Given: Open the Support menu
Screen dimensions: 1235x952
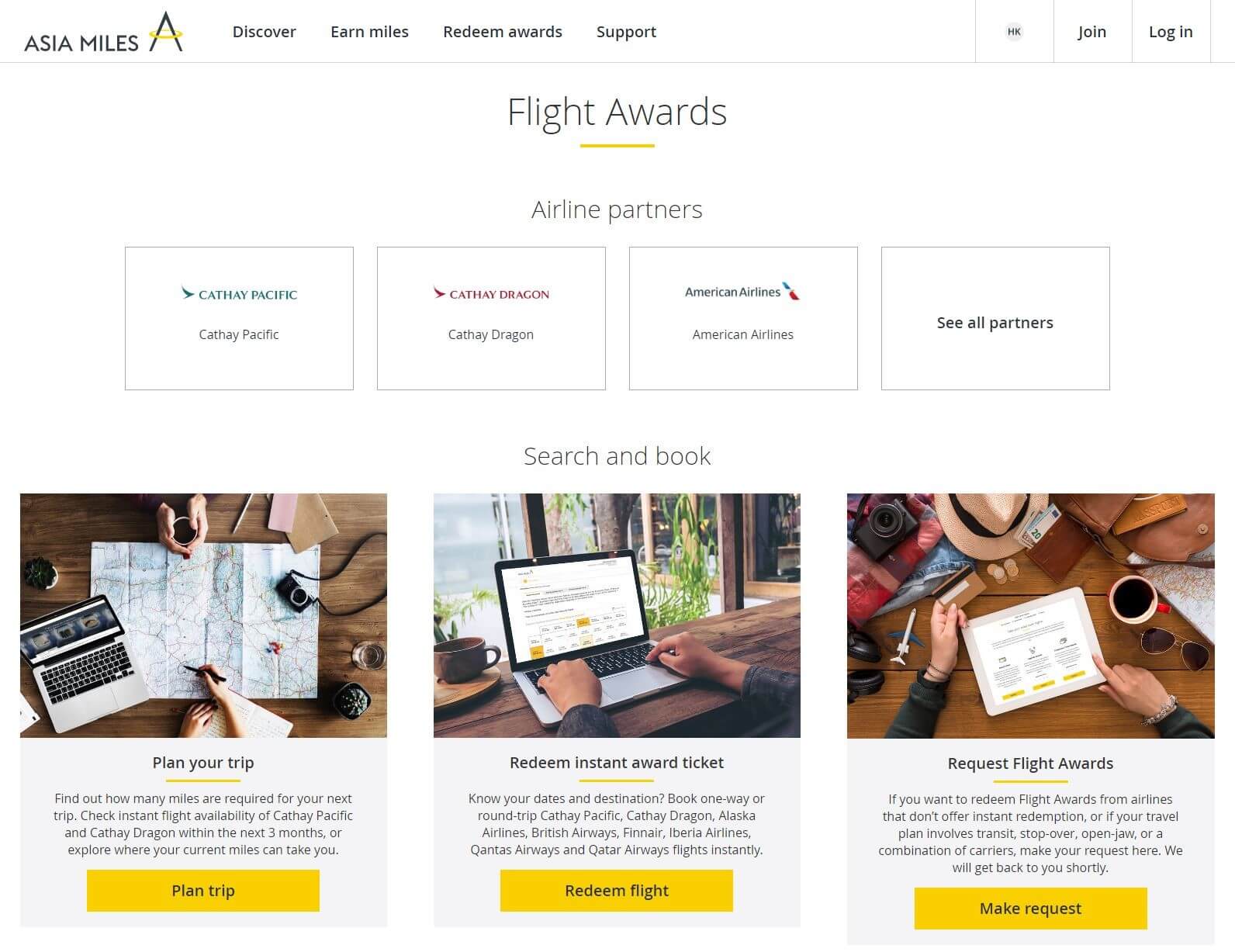Looking at the screenshot, I should click(626, 32).
